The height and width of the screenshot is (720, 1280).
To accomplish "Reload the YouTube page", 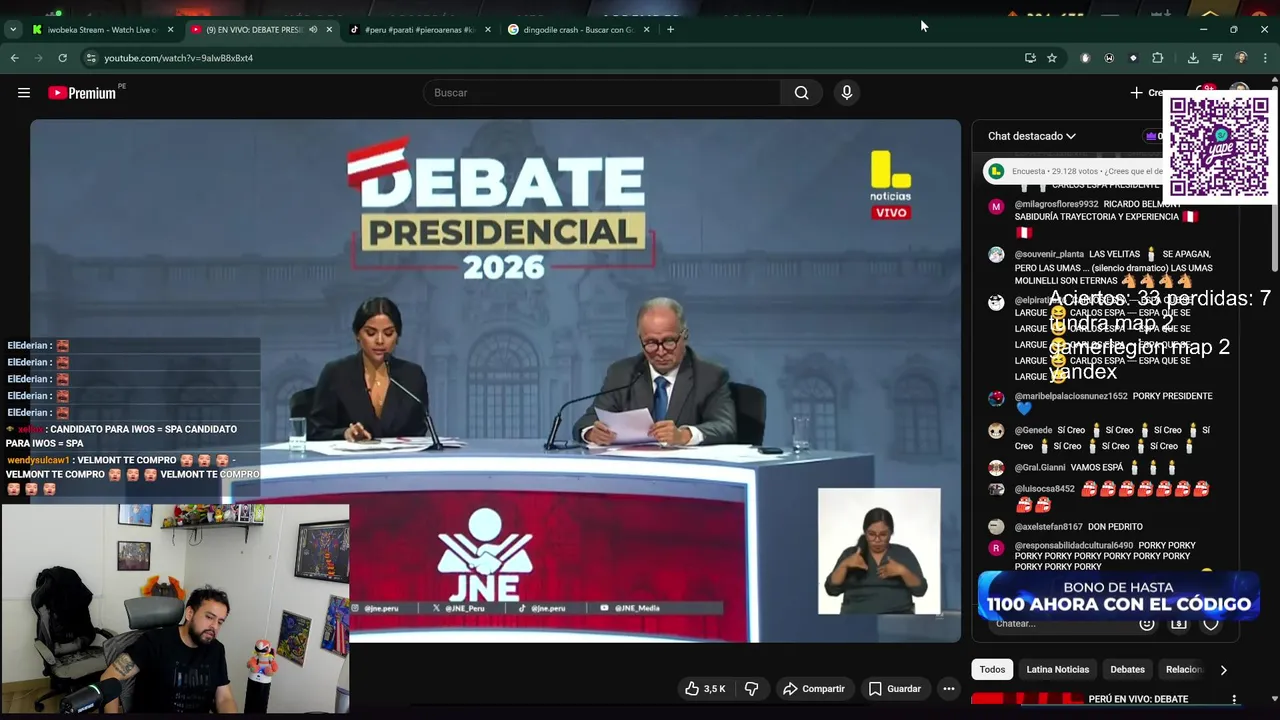I will pos(62,58).
